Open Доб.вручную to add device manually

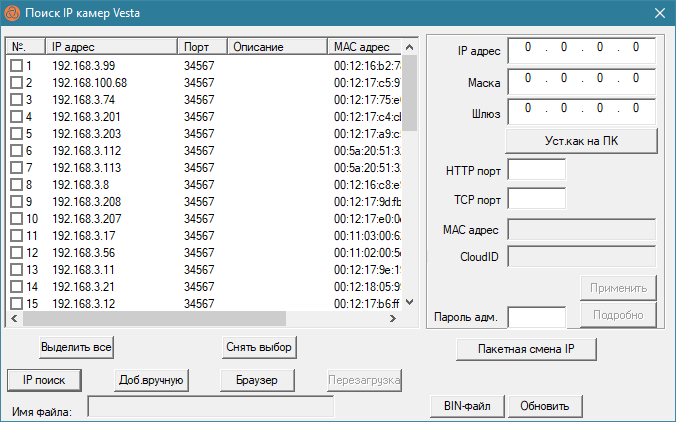tap(151, 380)
